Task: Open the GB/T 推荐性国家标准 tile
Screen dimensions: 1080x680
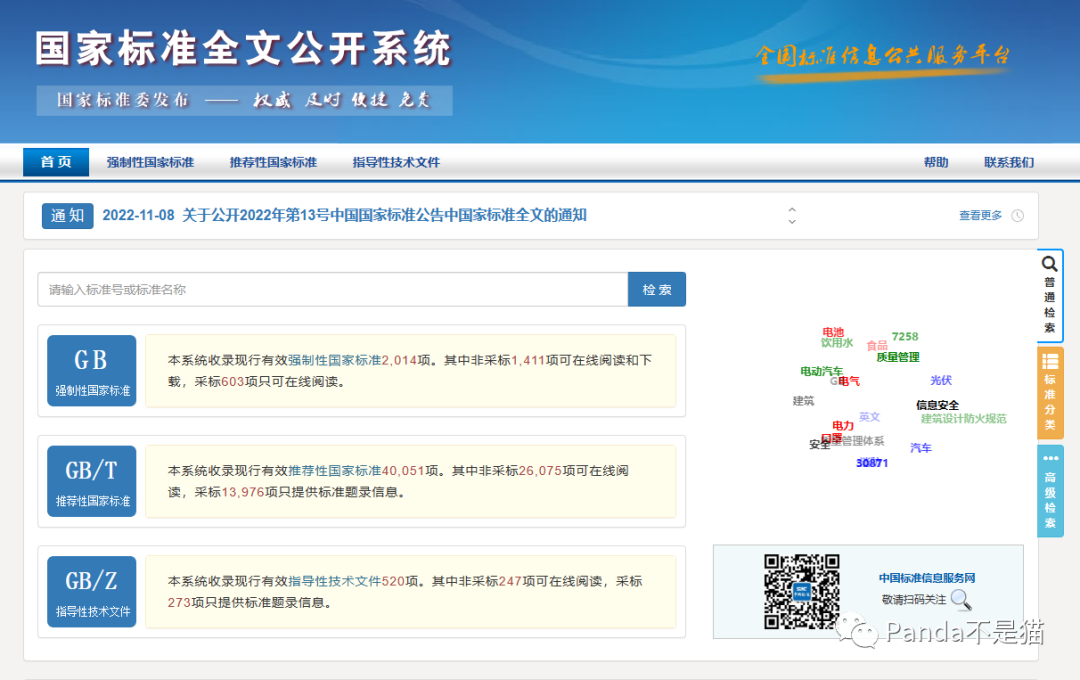Action: pyautogui.click(x=92, y=481)
